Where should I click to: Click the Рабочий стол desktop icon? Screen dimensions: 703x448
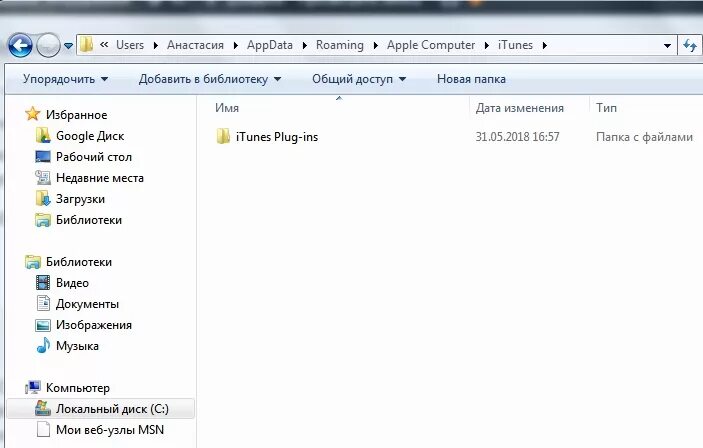pyautogui.click(x=43, y=157)
